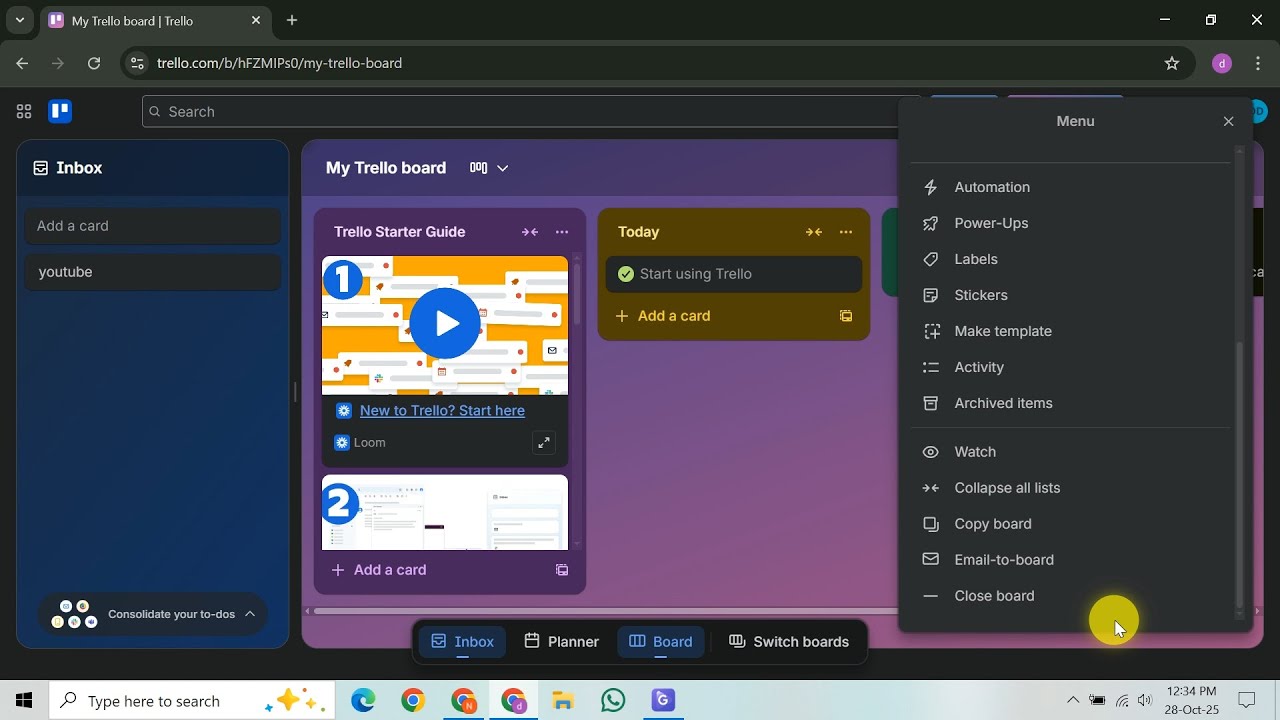Open Windows notification center

pos(1247,701)
